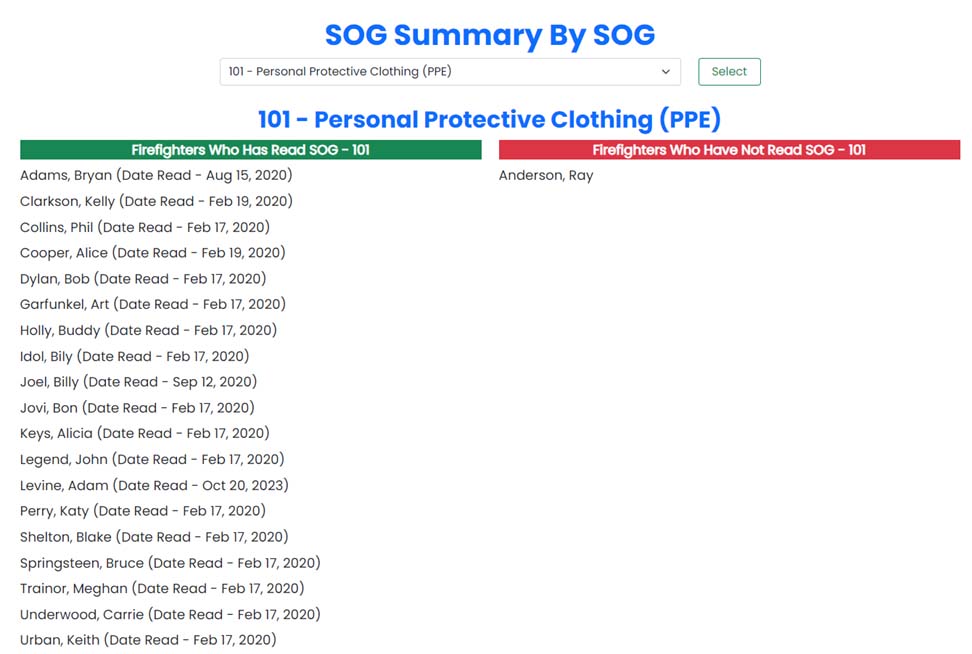The image size is (972, 654).
Task: Click the Springsteen, Bruce list item
Action: pyautogui.click(x=170, y=562)
